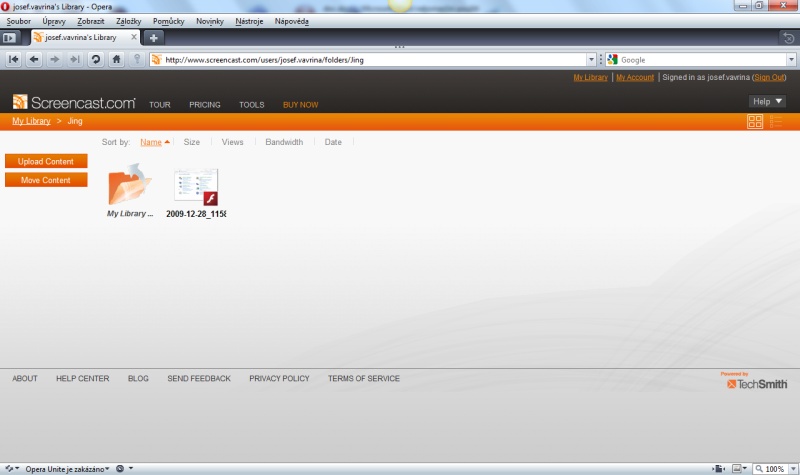The height and width of the screenshot is (475, 800).
Task: Open a new tab with the plus button
Action: [x=154, y=38]
